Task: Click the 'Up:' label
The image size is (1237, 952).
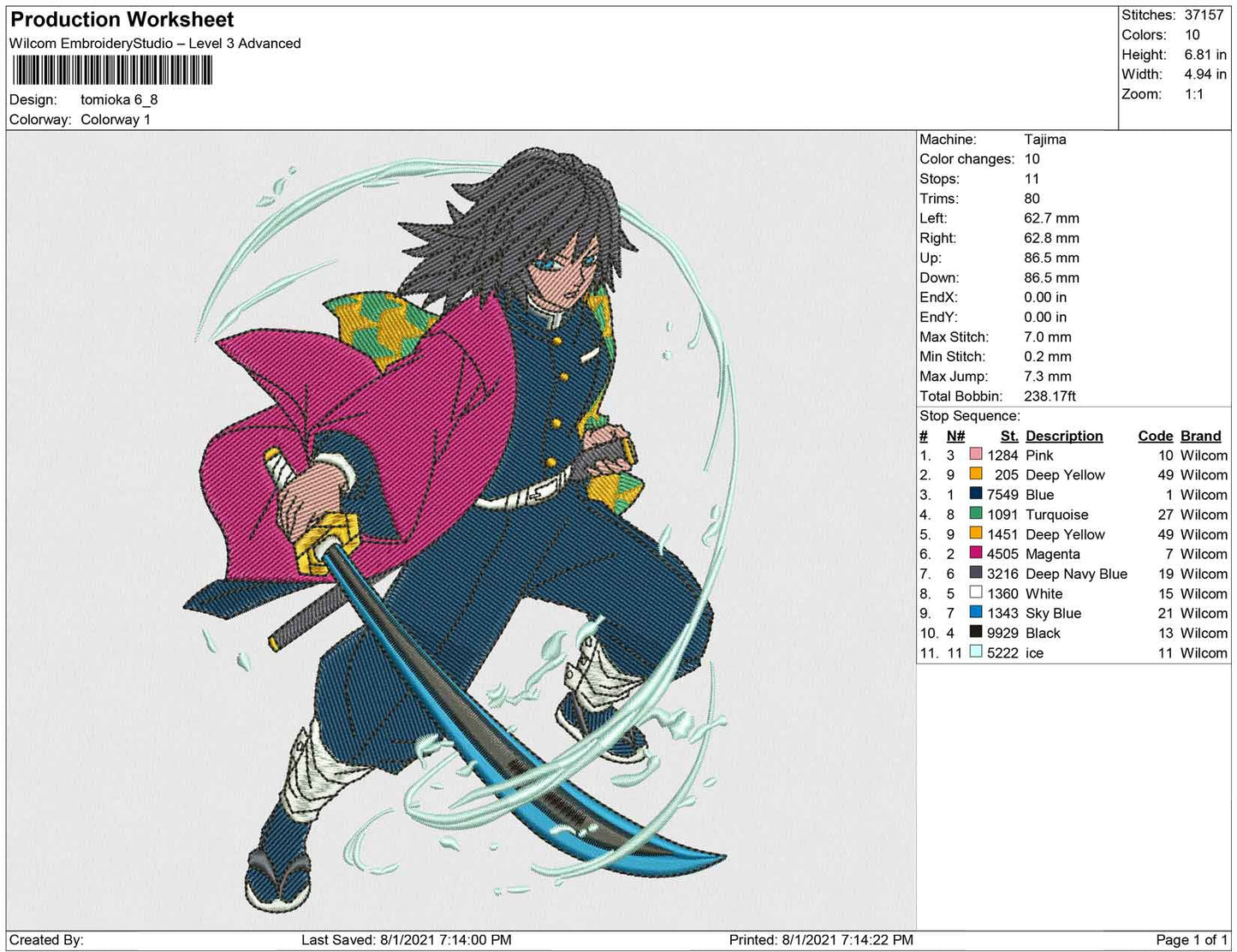Action: tap(931, 258)
